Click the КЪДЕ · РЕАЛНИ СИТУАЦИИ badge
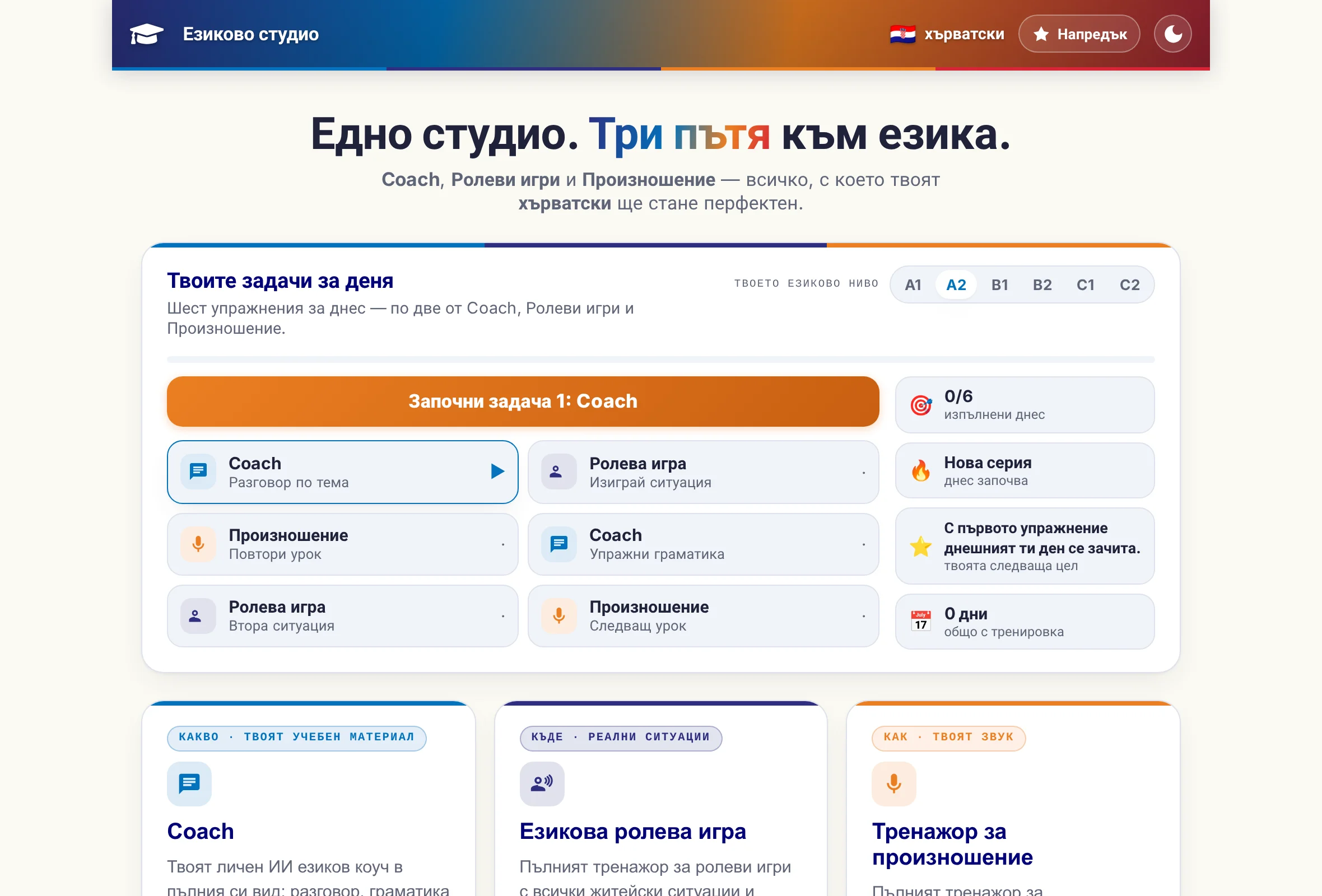The height and width of the screenshot is (896, 1322). point(621,738)
